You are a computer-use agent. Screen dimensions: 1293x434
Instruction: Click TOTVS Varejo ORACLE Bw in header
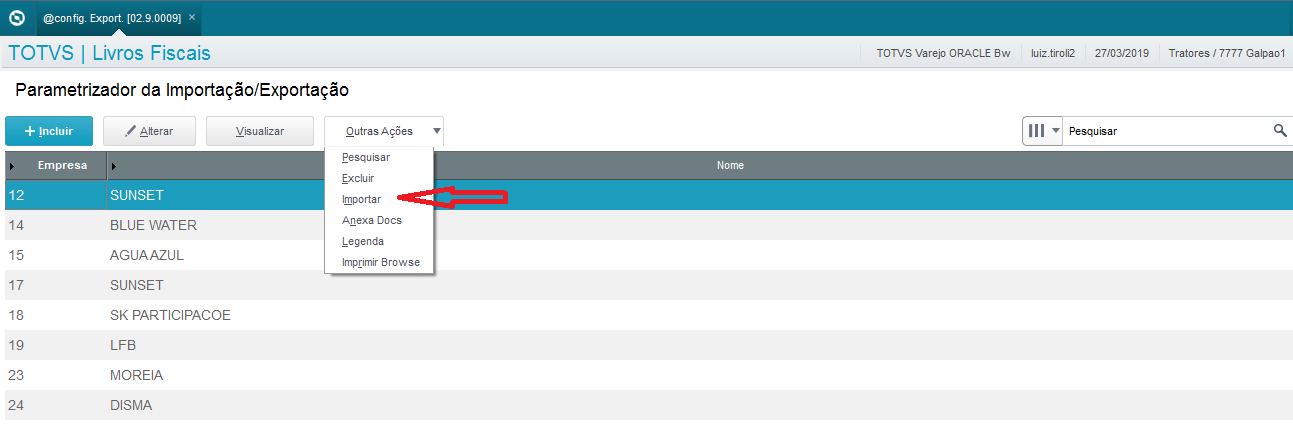[x=943, y=53]
